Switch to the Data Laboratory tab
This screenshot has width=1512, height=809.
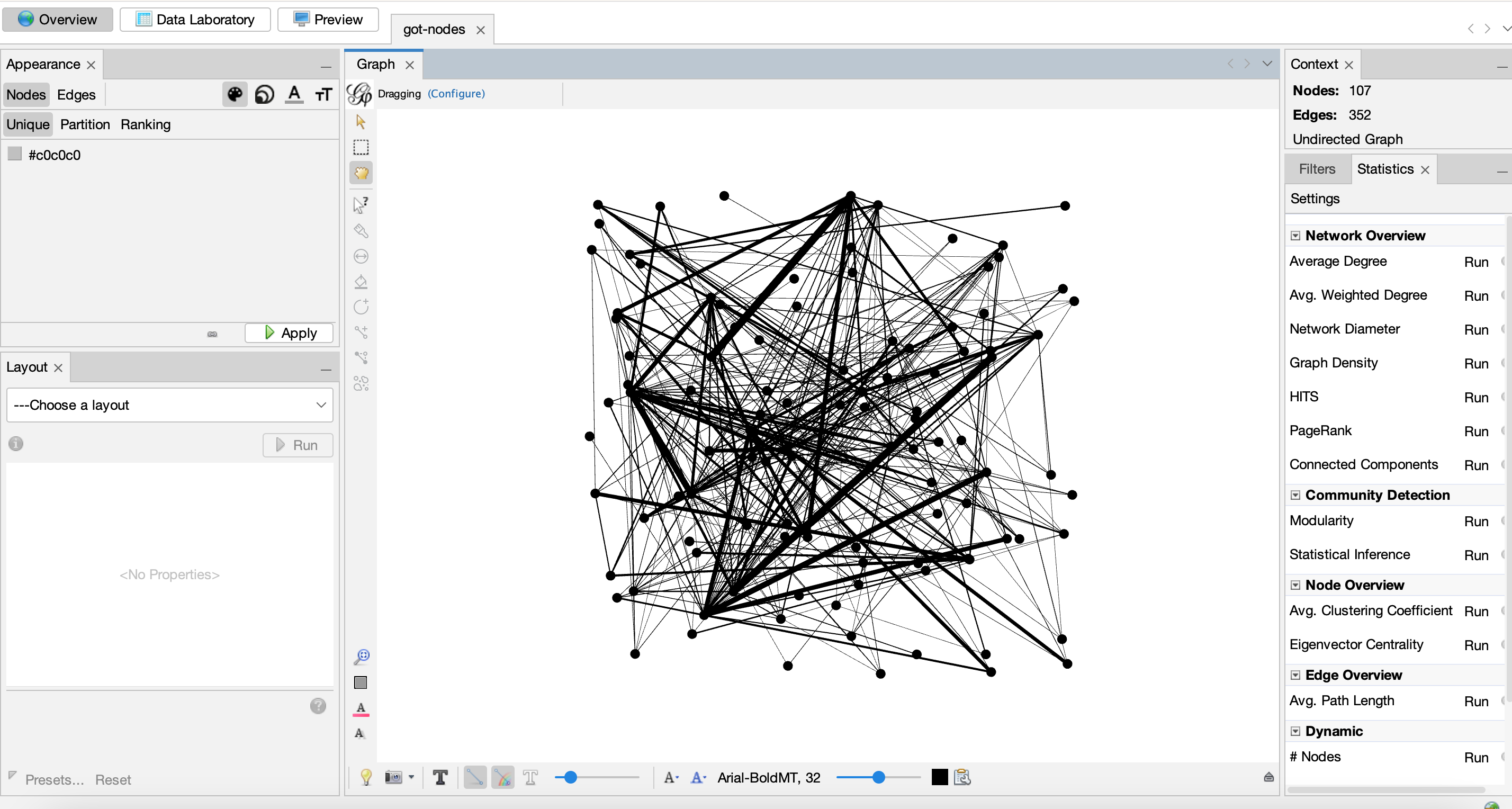[195, 20]
